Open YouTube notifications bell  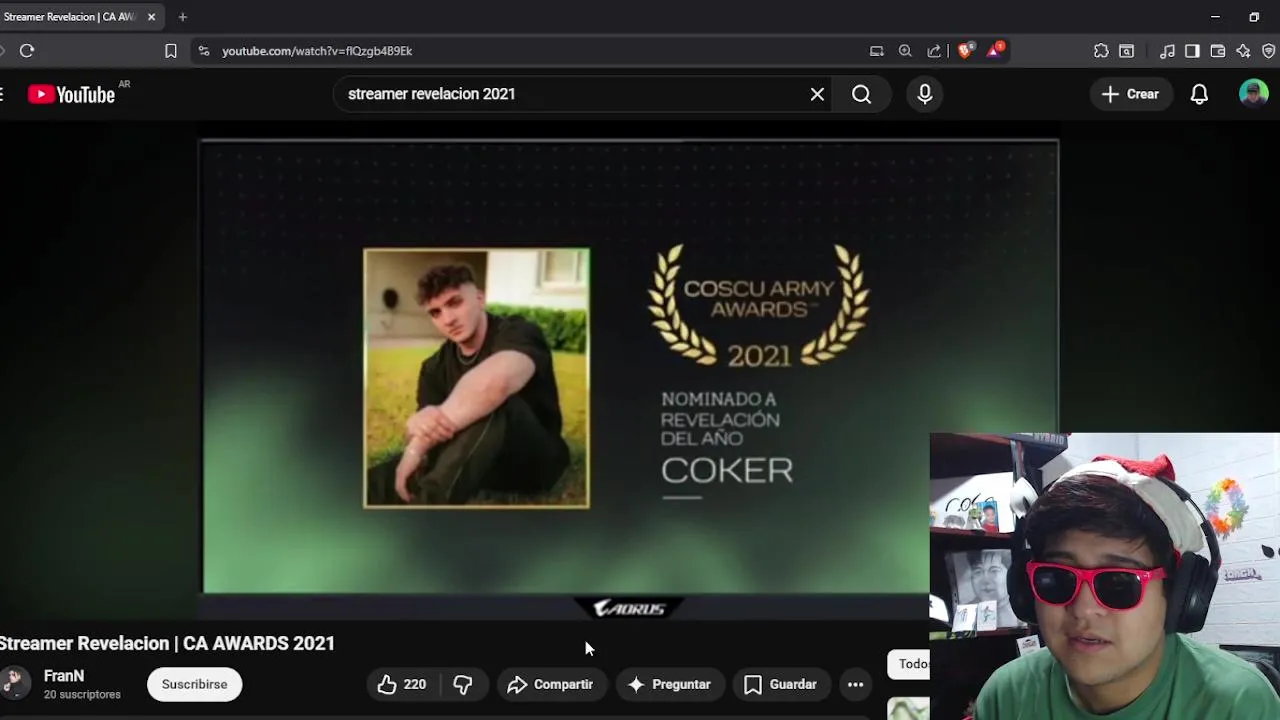1199,94
